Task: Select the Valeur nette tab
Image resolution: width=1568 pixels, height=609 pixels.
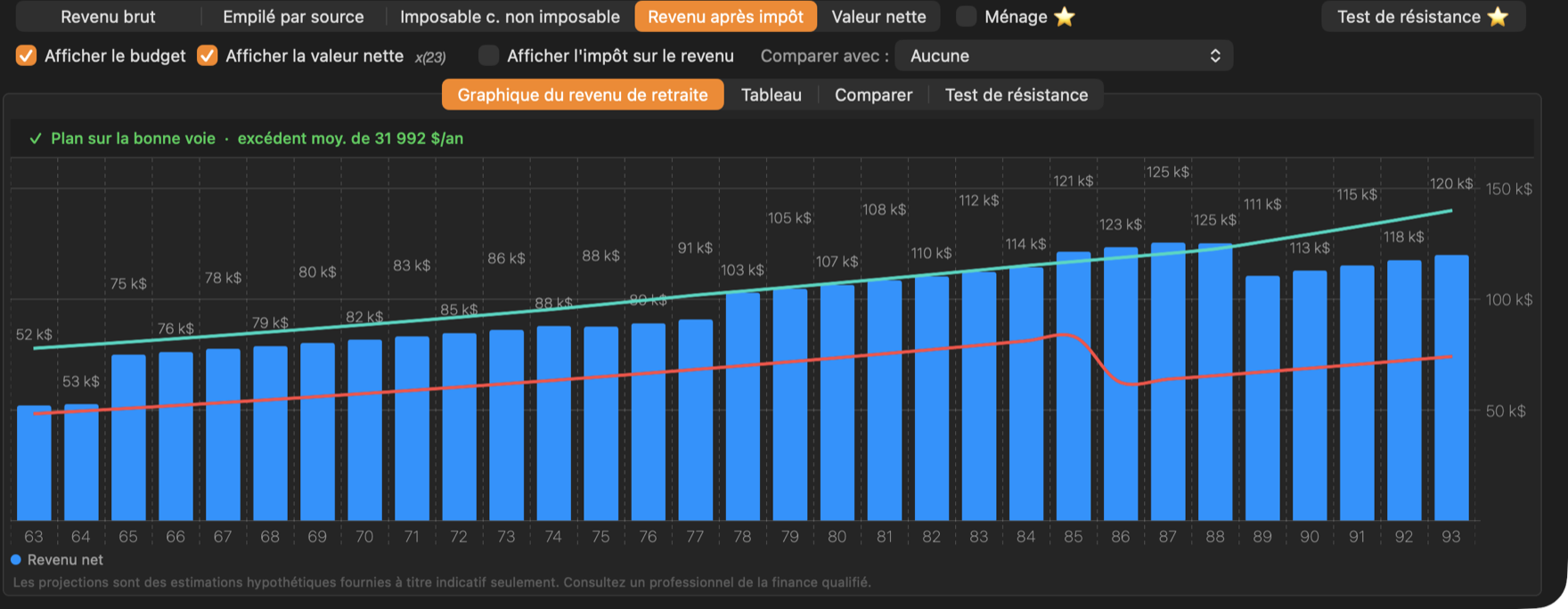Action: pos(878,16)
